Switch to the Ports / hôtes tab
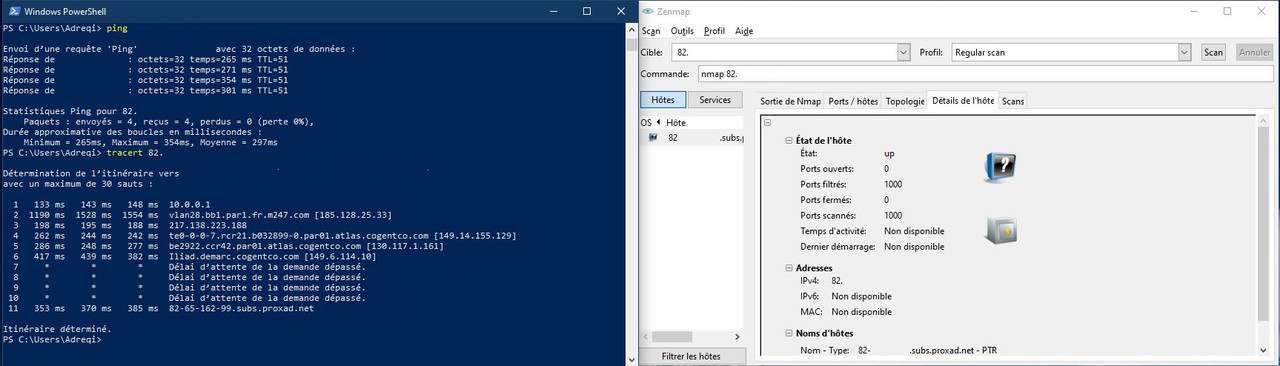The image size is (1280, 366). coord(853,101)
